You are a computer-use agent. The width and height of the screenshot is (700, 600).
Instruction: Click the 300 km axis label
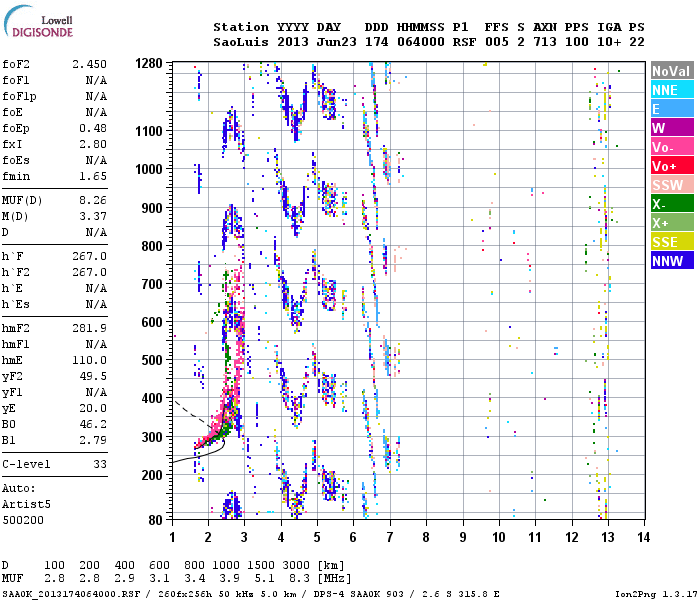click(152, 437)
